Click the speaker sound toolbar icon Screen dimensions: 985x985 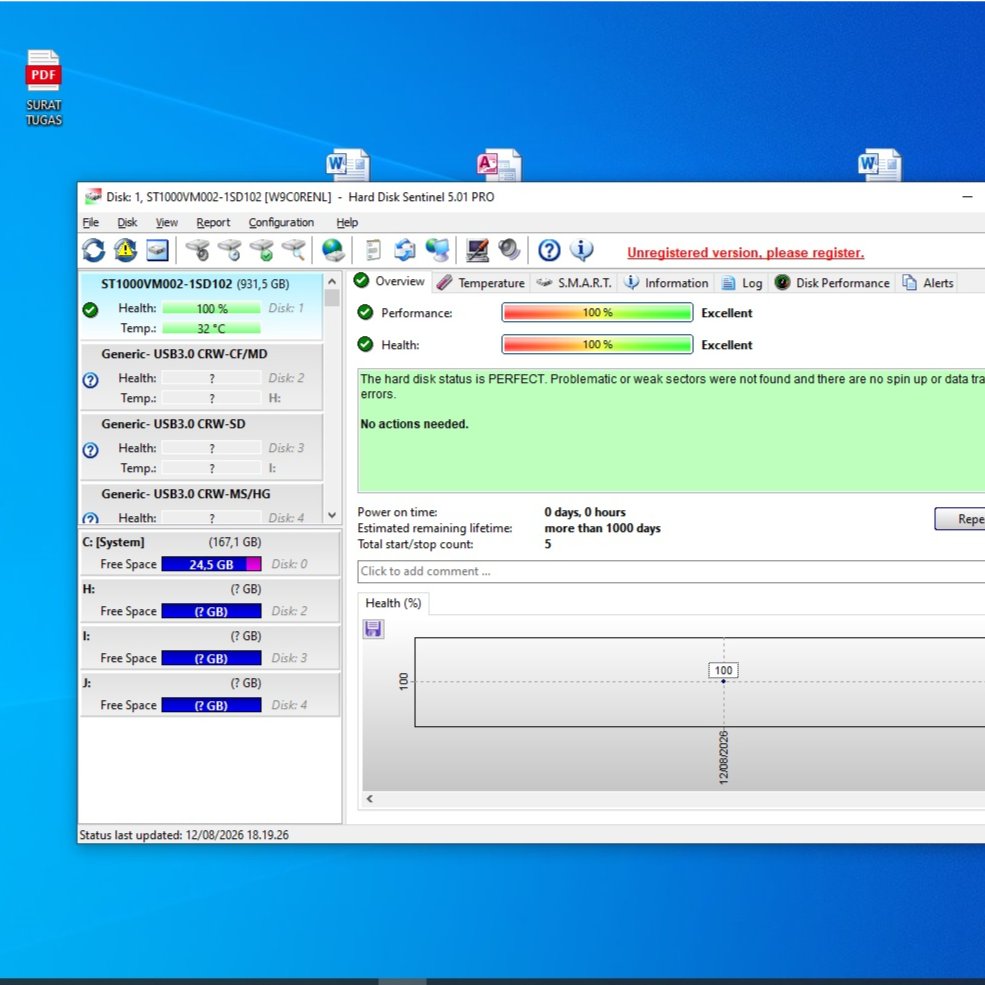(x=509, y=251)
